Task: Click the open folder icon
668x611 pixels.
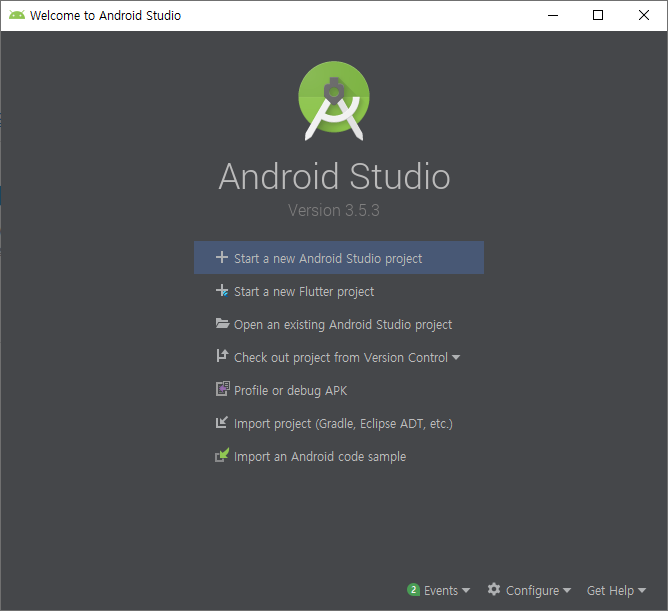Action: [222, 323]
